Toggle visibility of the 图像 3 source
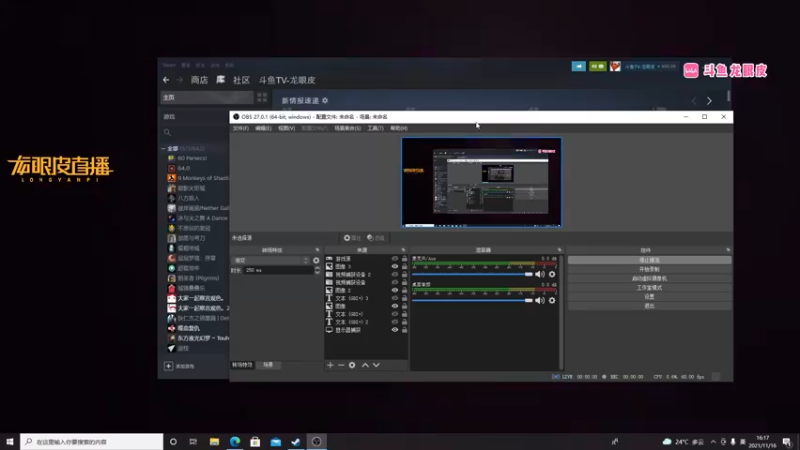 pos(394,266)
